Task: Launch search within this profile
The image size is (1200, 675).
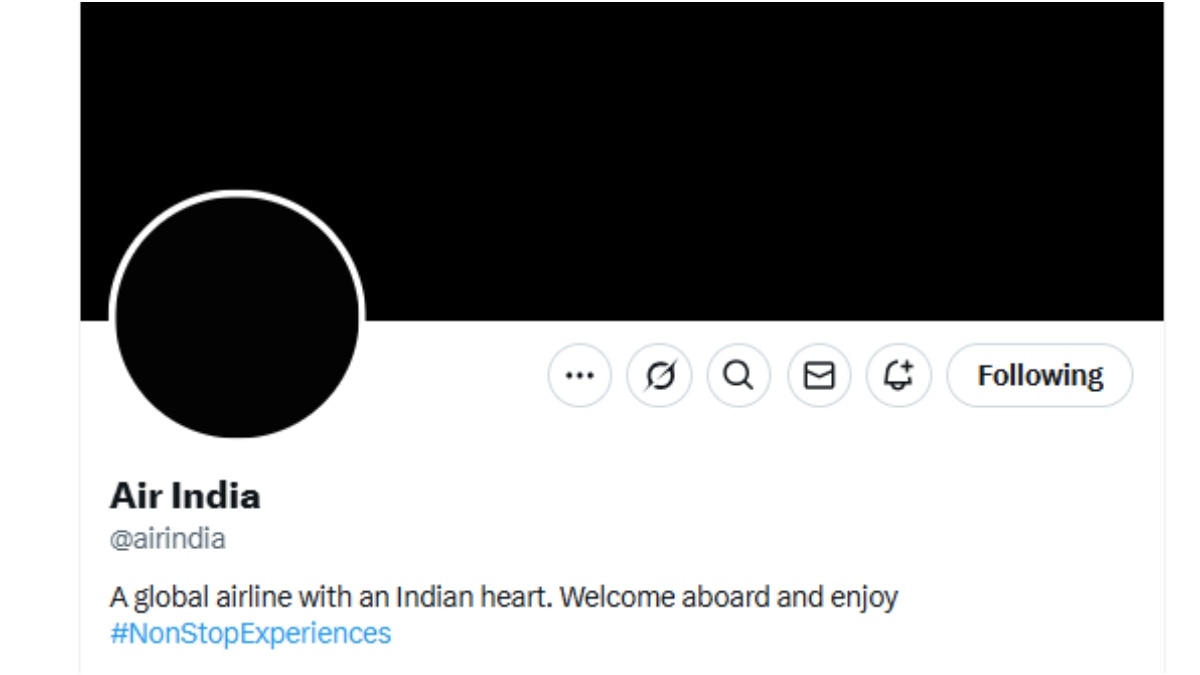Action: tap(739, 376)
